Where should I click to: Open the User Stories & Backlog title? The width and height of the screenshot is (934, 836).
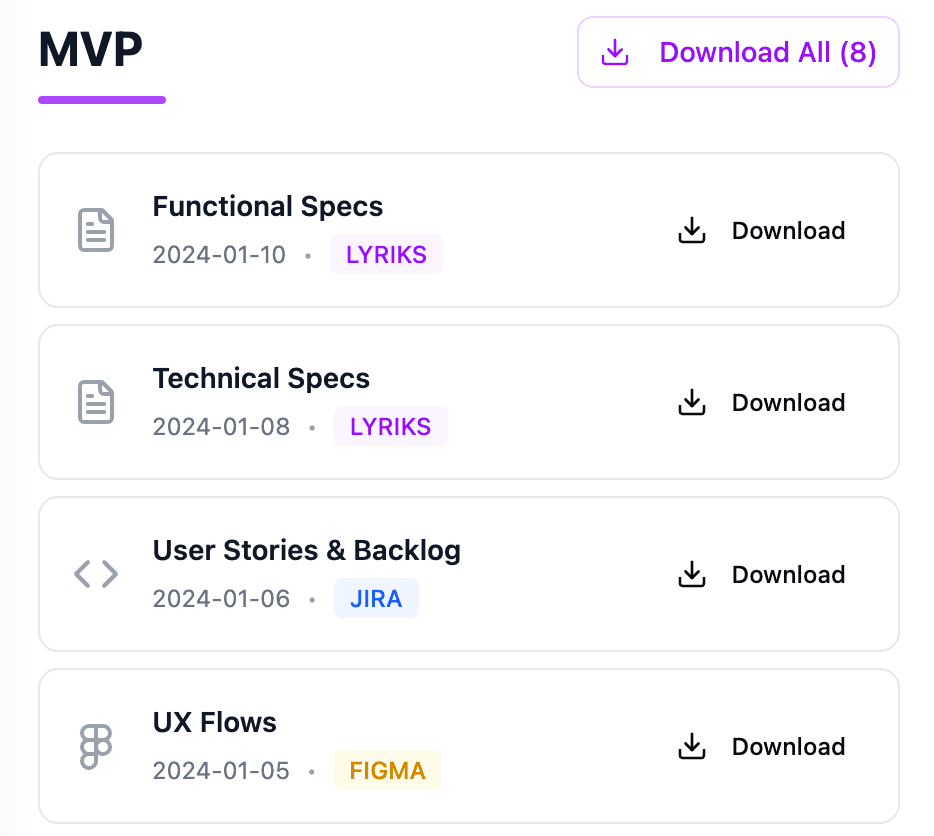(306, 551)
